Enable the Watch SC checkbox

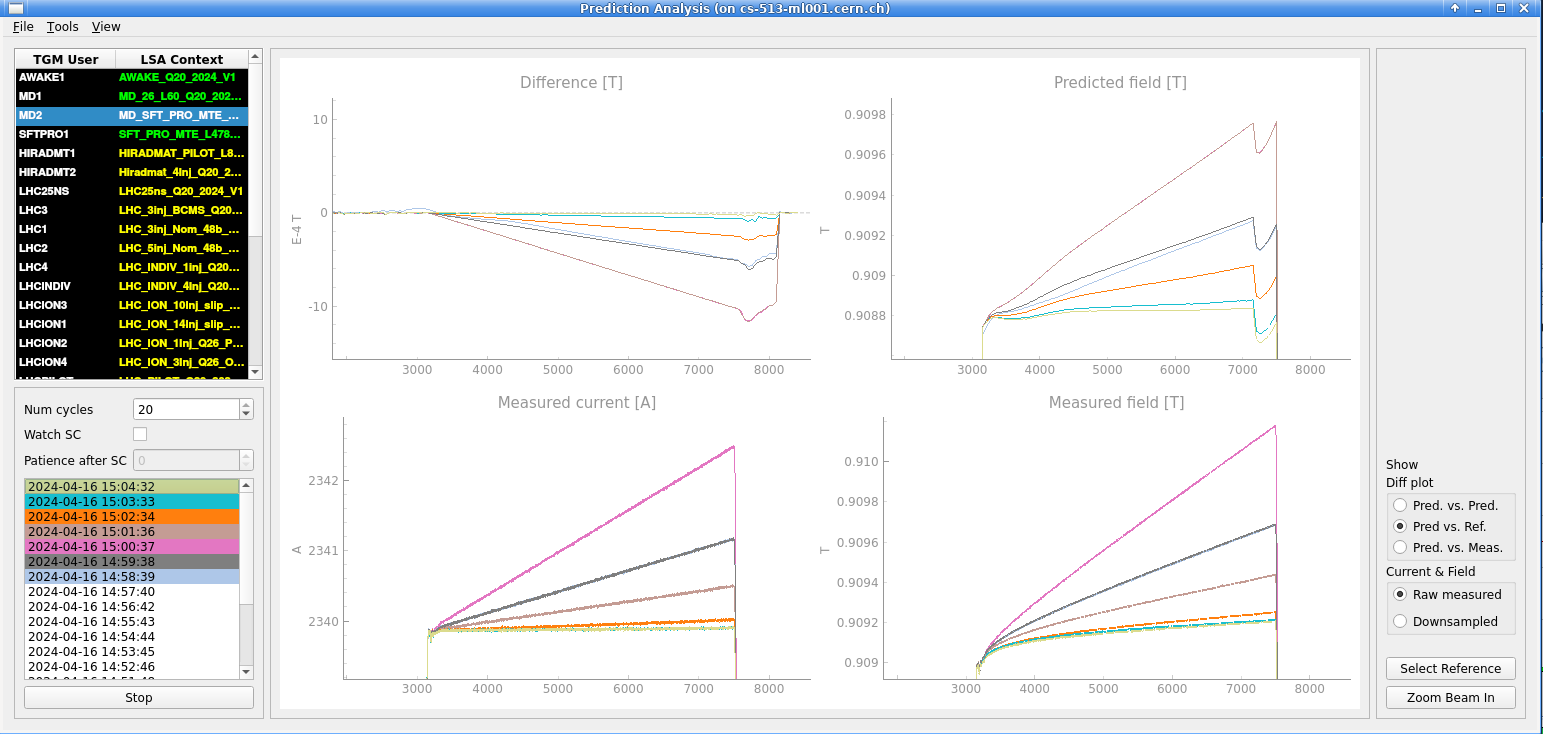(140, 434)
